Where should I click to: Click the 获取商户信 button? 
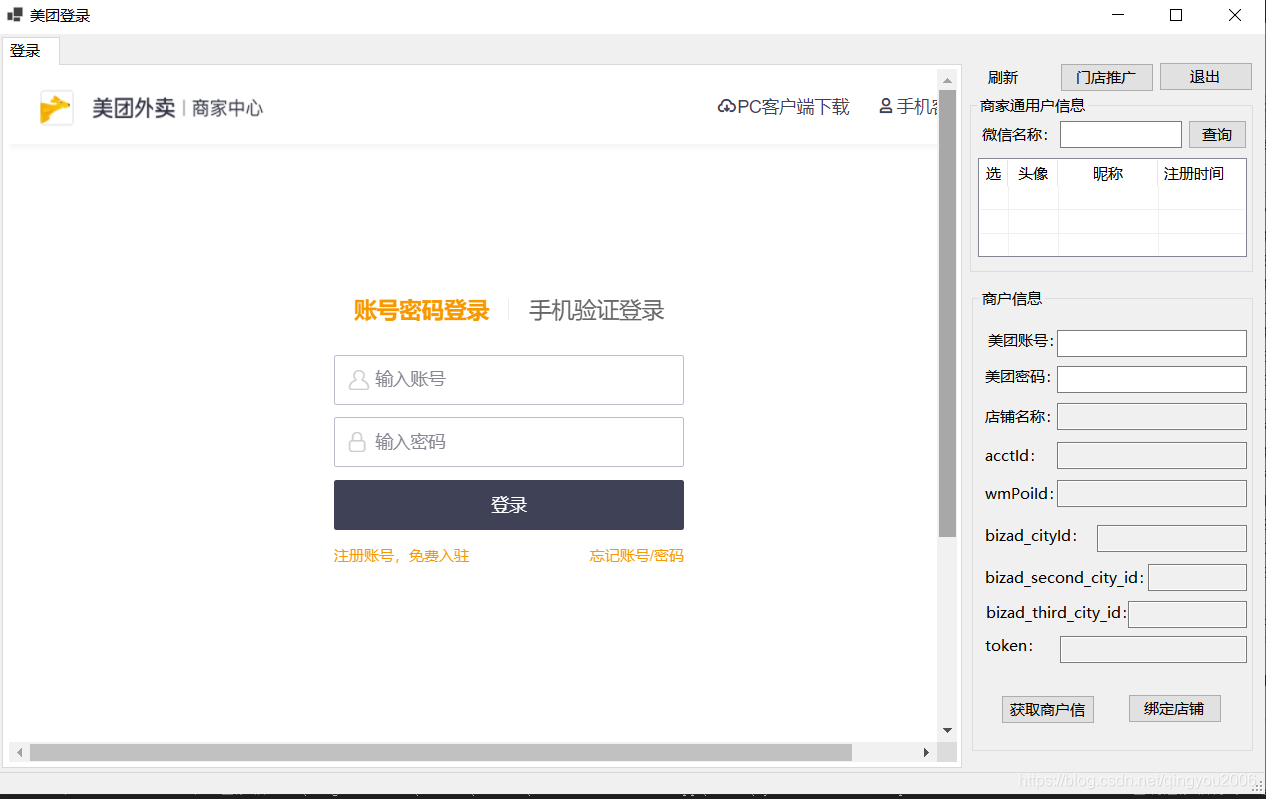tap(1047, 709)
